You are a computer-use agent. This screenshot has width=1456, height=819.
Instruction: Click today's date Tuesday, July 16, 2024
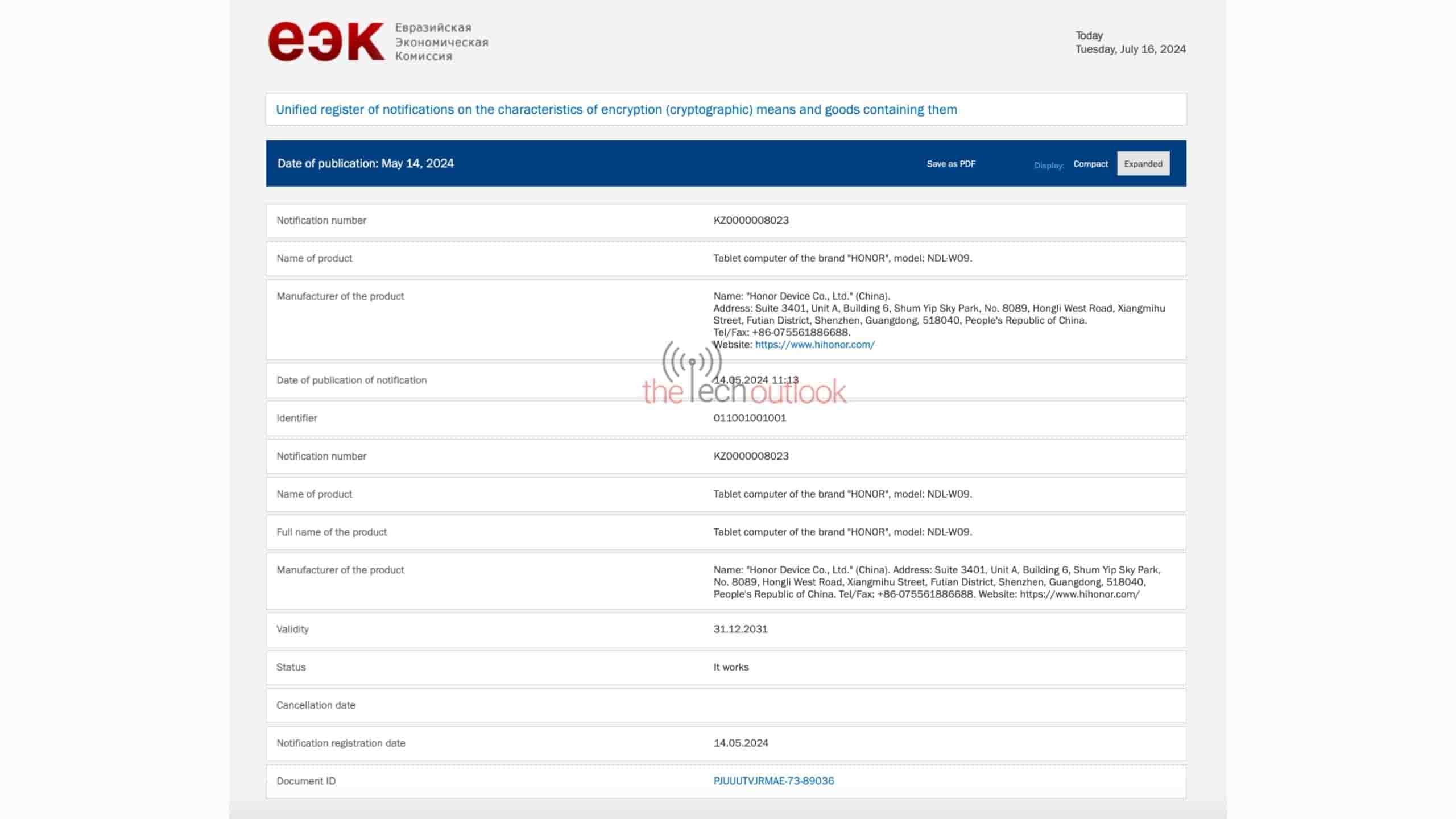[1130, 49]
